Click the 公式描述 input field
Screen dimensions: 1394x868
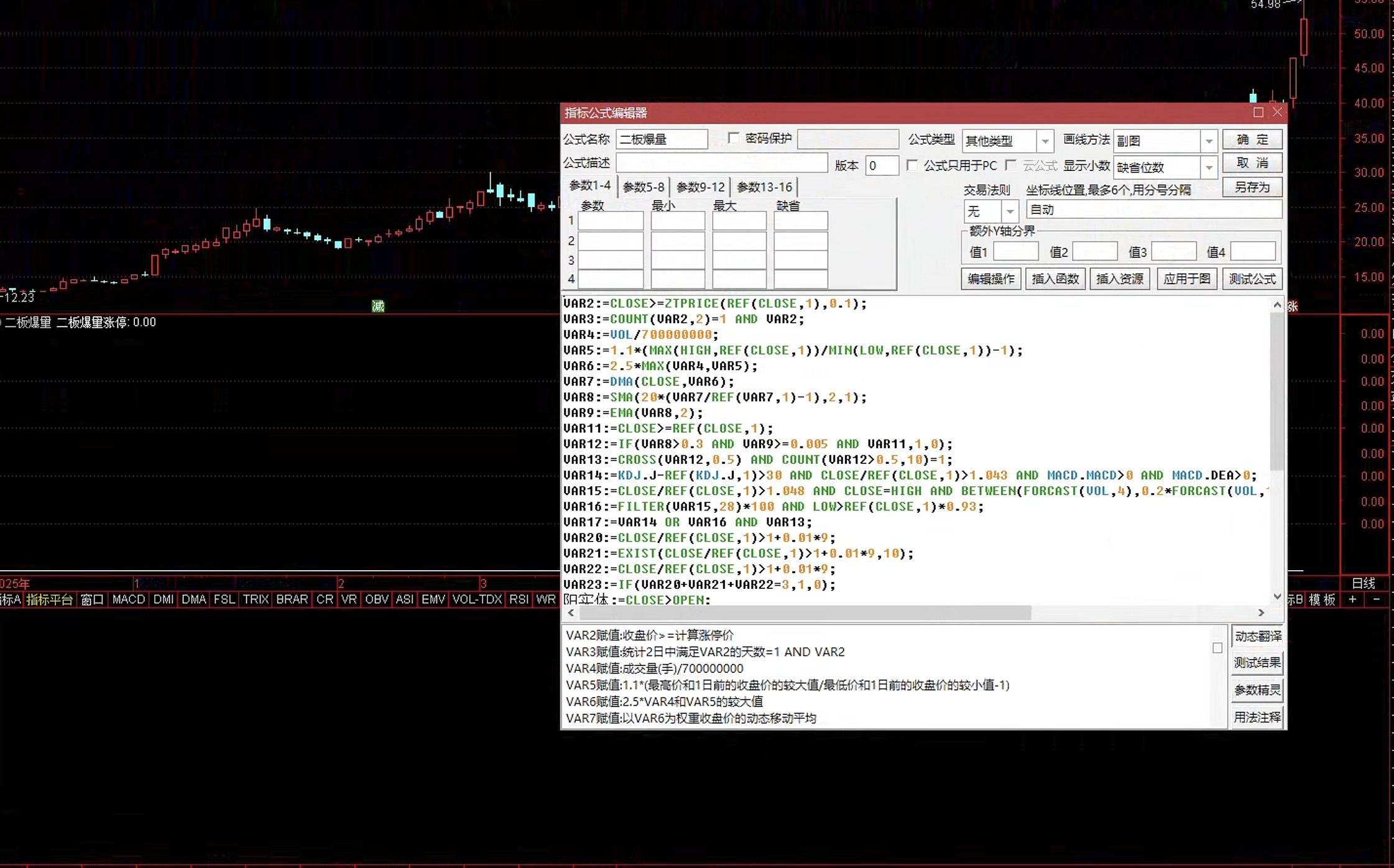click(x=722, y=163)
